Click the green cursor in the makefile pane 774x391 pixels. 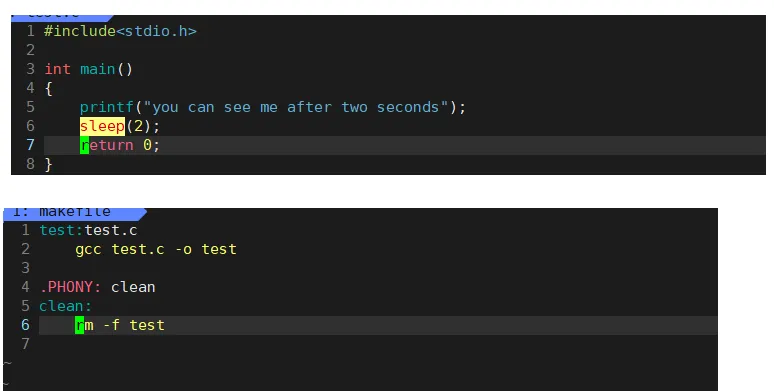pyautogui.click(x=79, y=325)
